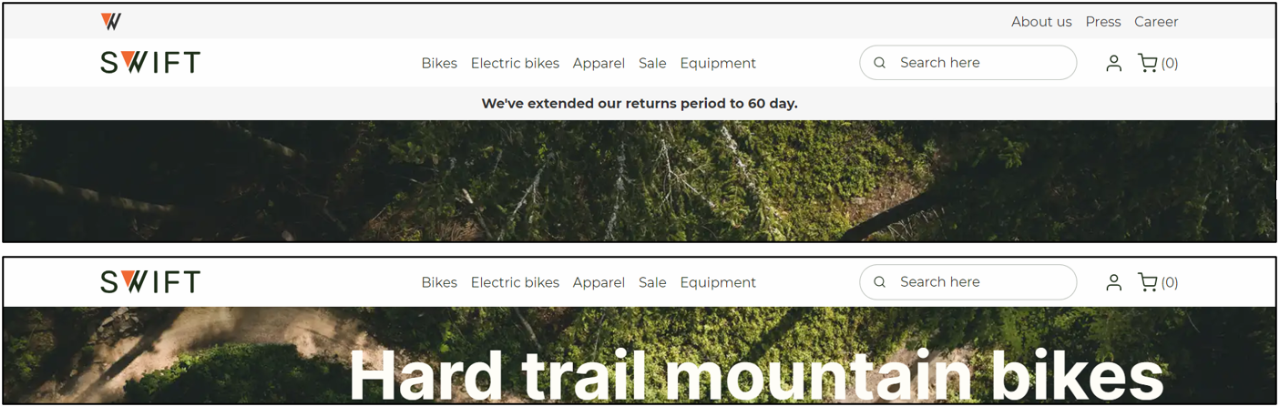Click the SWIFT logo above the Hard trail heading
1280x407 pixels.
pos(150,282)
